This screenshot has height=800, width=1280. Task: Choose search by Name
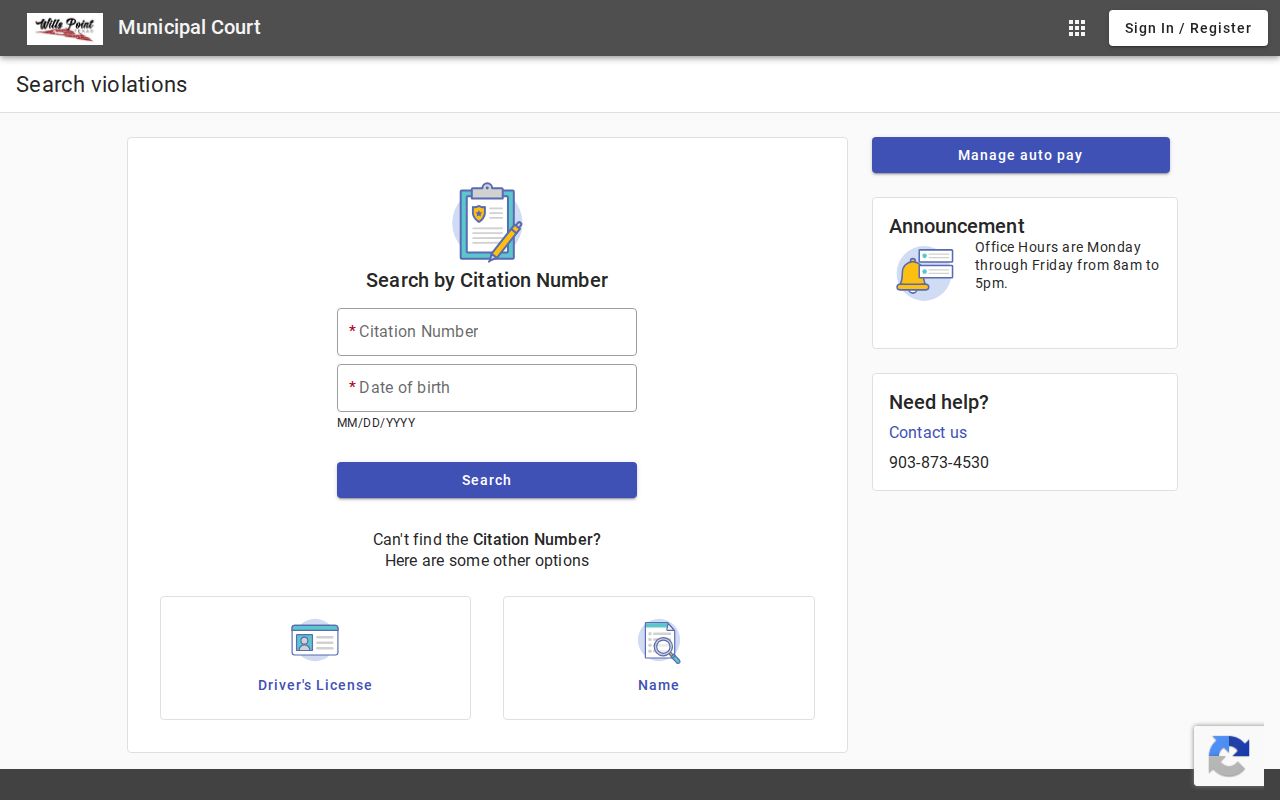click(x=659, y=658)
